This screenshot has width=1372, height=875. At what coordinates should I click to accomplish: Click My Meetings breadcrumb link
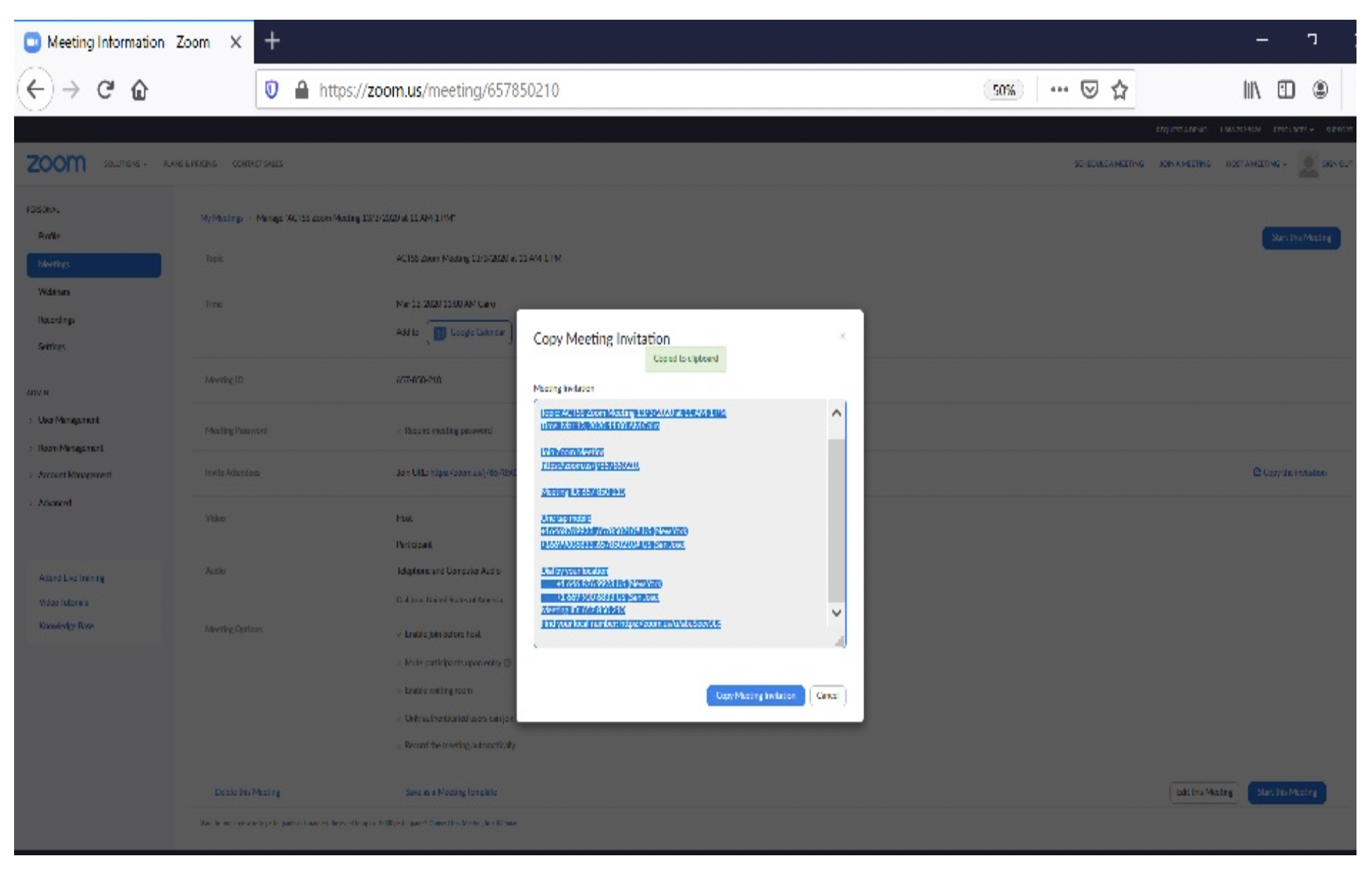[x=221, y=218]
